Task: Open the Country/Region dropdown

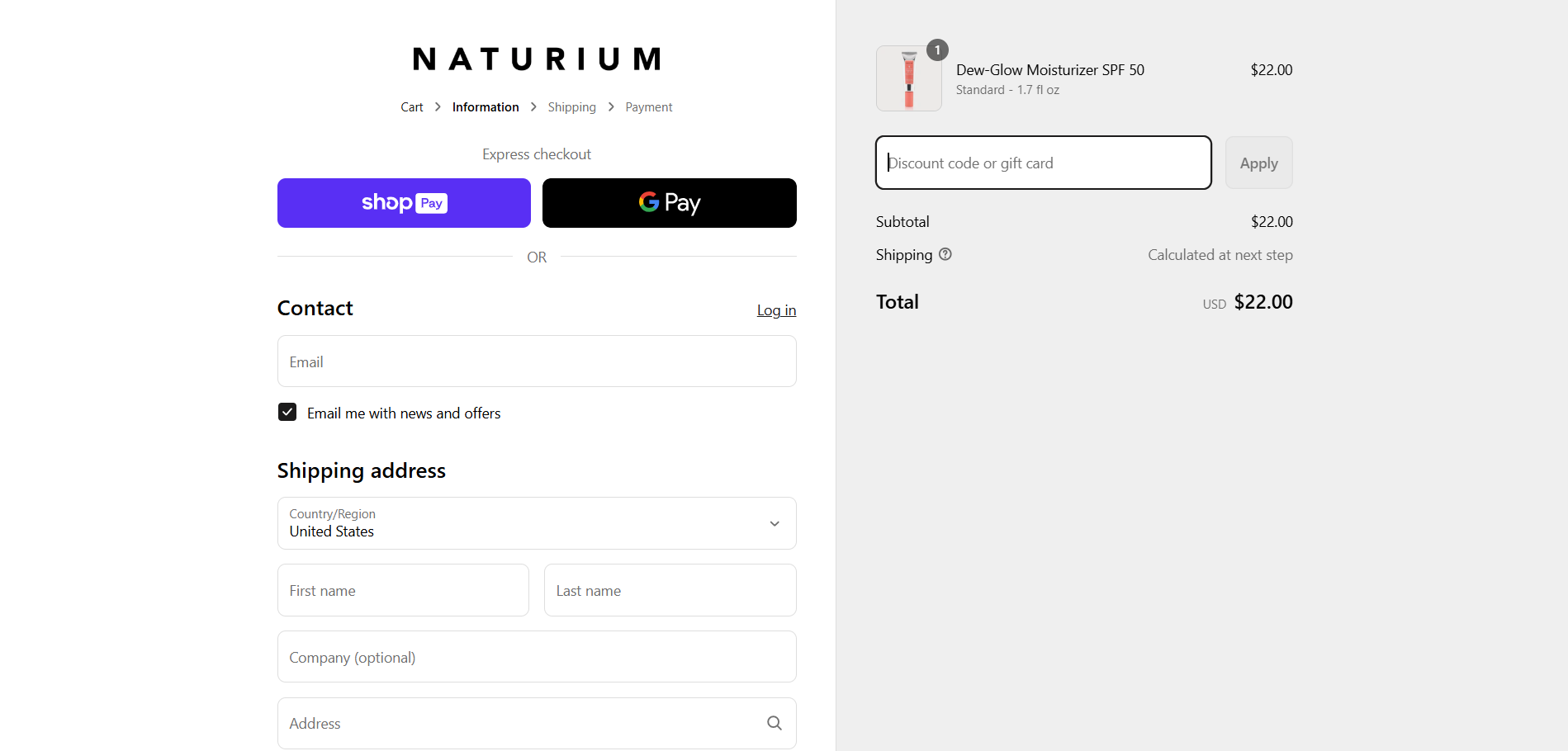Action: [537, 523]
